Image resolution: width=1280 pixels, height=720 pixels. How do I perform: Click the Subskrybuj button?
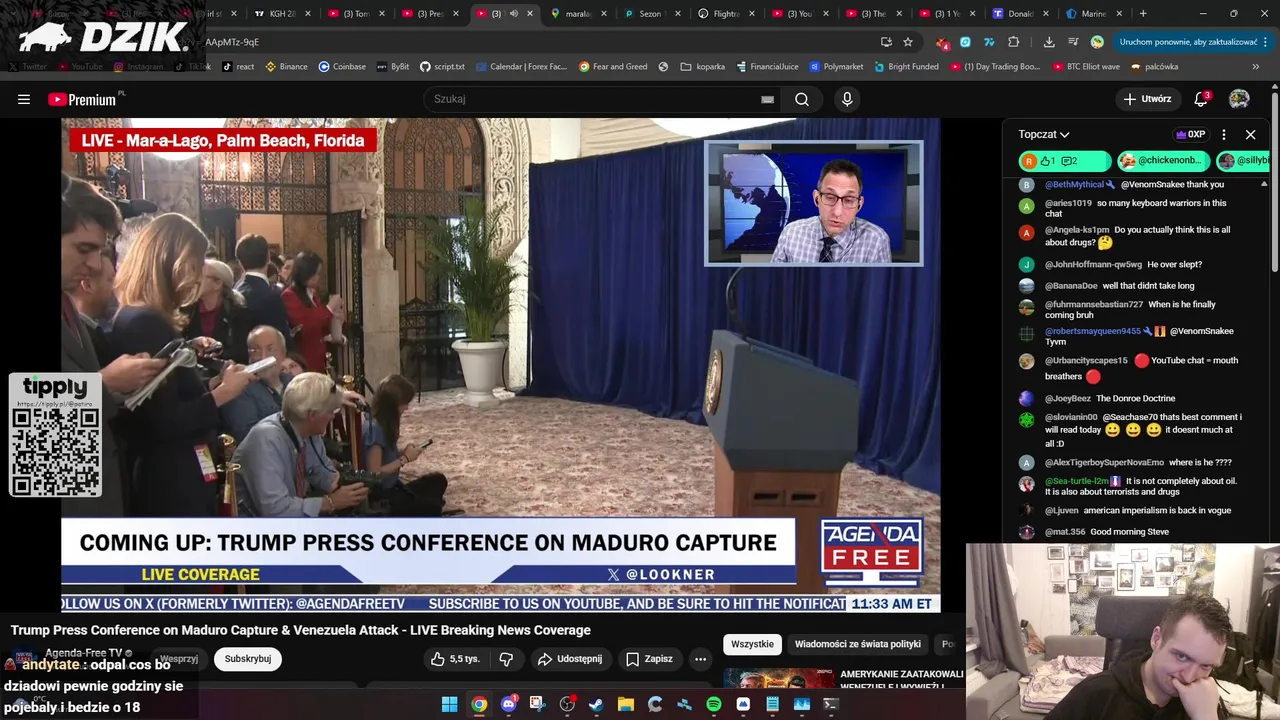248,659
